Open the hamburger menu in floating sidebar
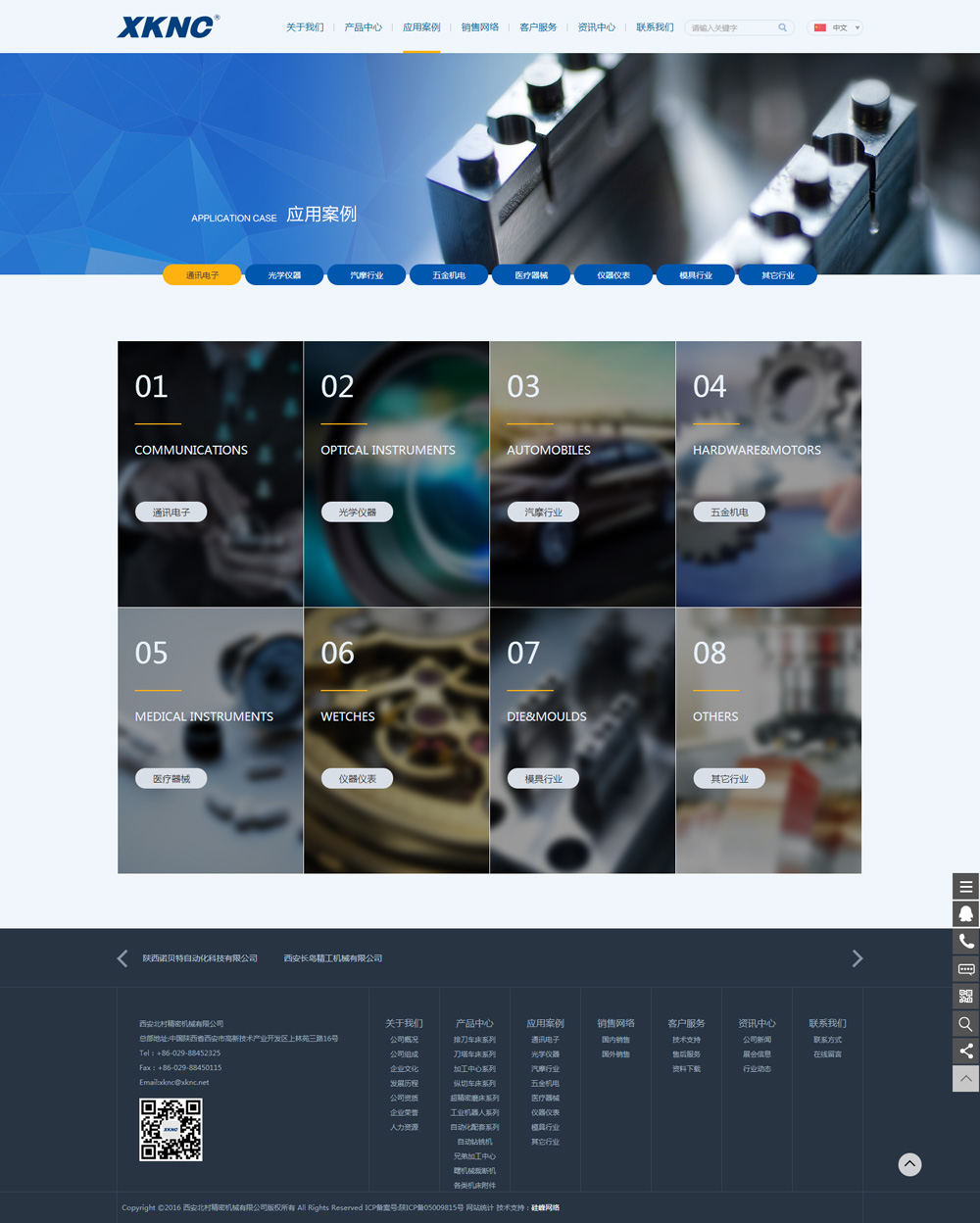980x1223 pixels. [965, 887]
